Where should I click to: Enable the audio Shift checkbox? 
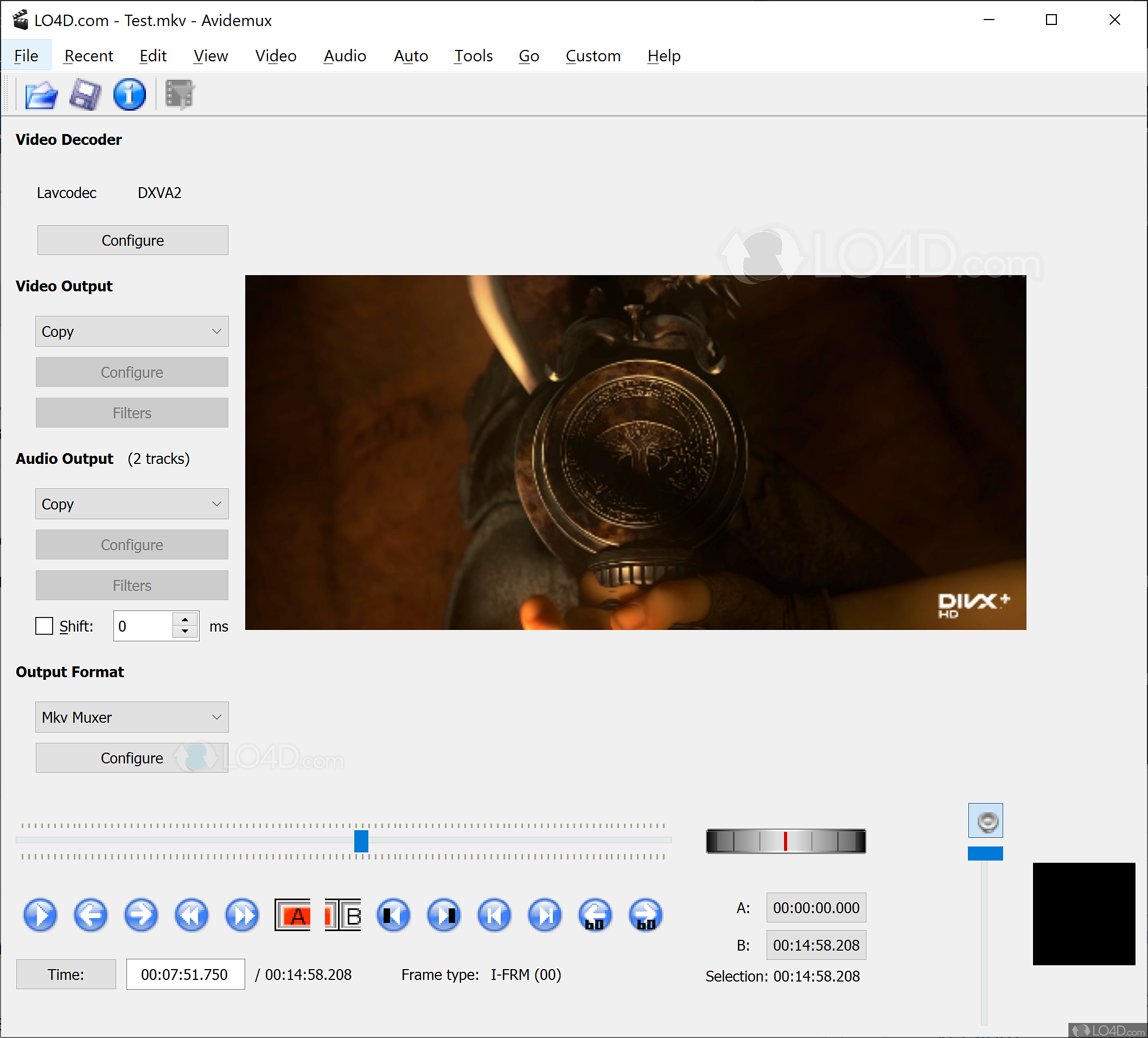(44, 626)
